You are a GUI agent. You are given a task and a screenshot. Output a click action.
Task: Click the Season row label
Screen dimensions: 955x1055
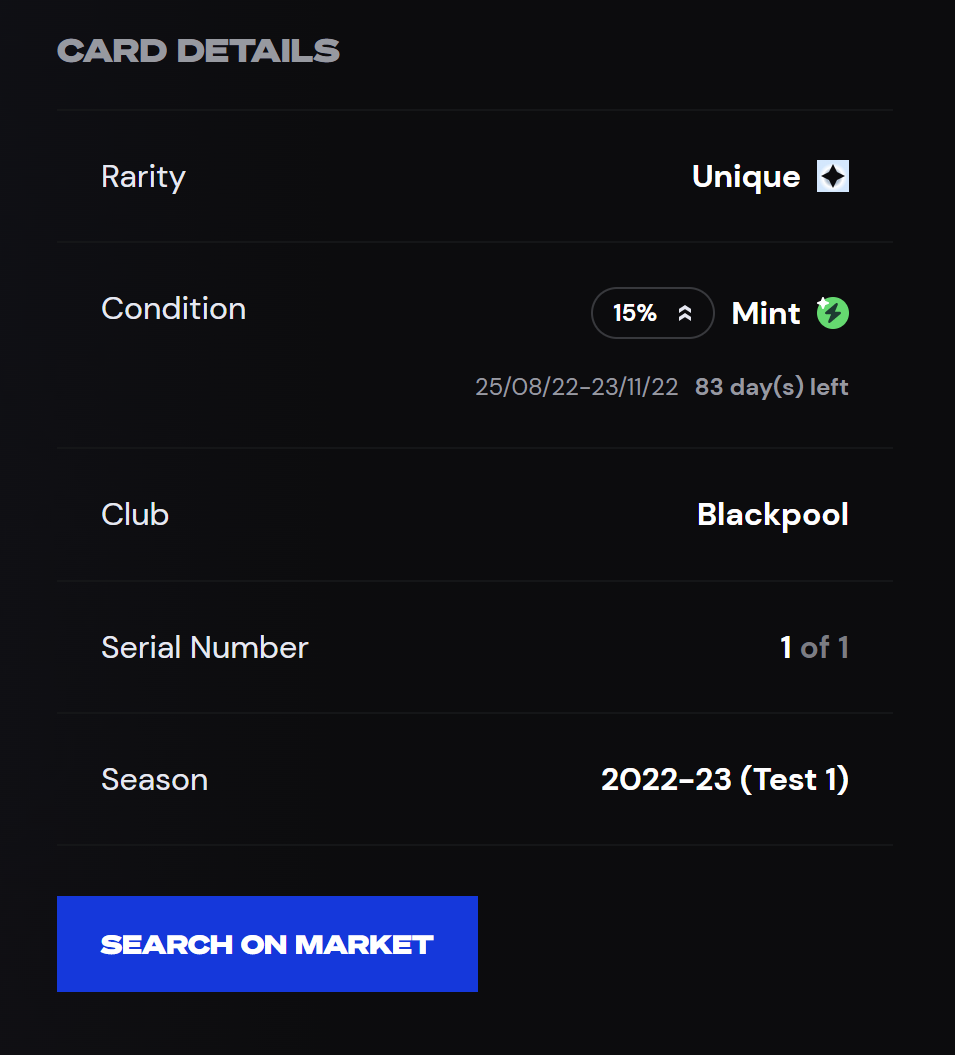click(x=155, y=780)
